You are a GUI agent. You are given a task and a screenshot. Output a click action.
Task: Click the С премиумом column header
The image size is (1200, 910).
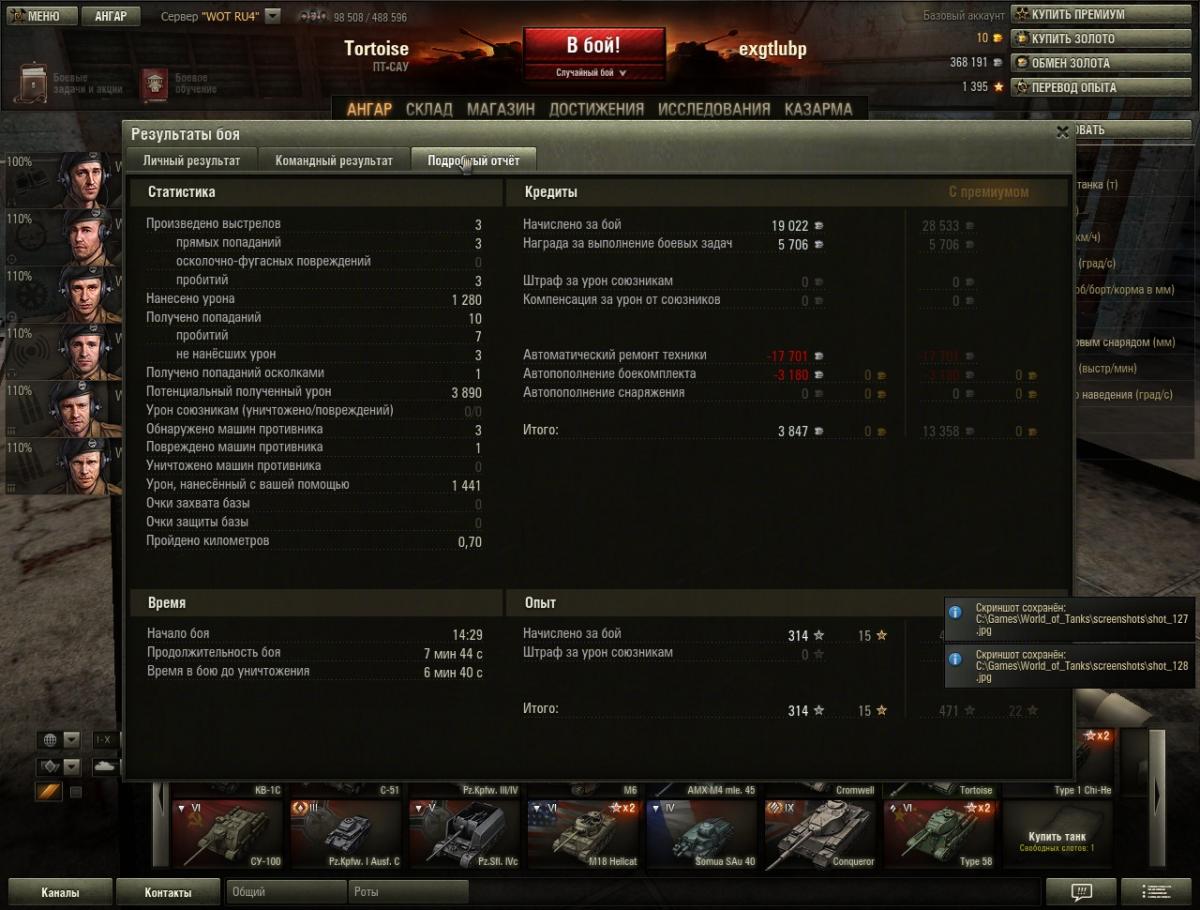(988, 192)
